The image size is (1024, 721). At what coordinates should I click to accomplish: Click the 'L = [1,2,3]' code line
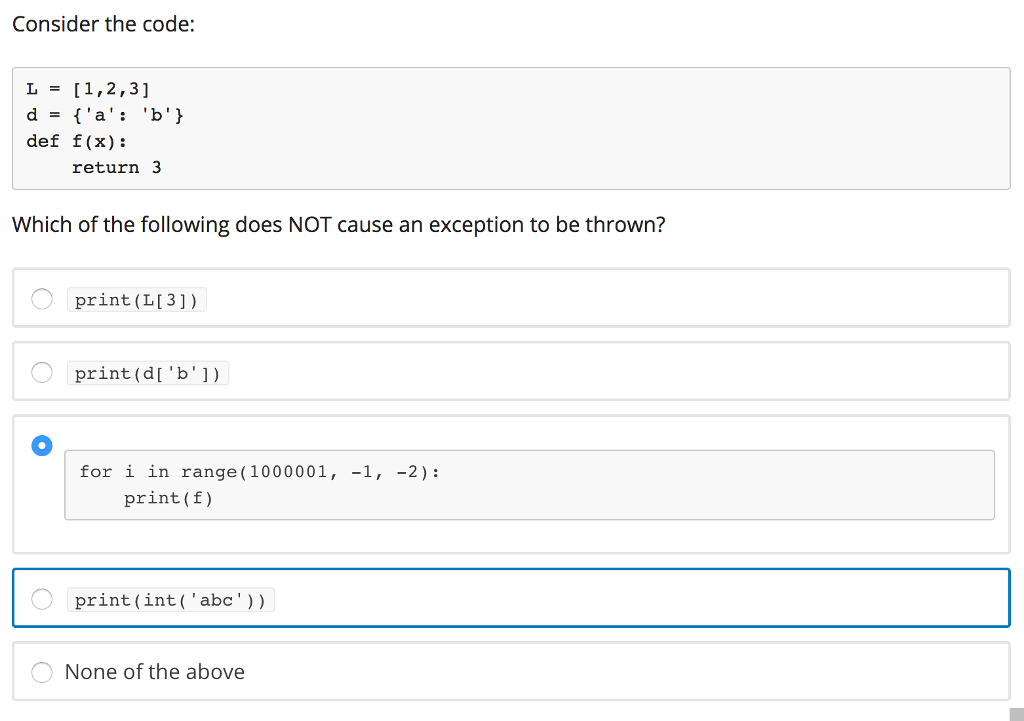(88, 89)
